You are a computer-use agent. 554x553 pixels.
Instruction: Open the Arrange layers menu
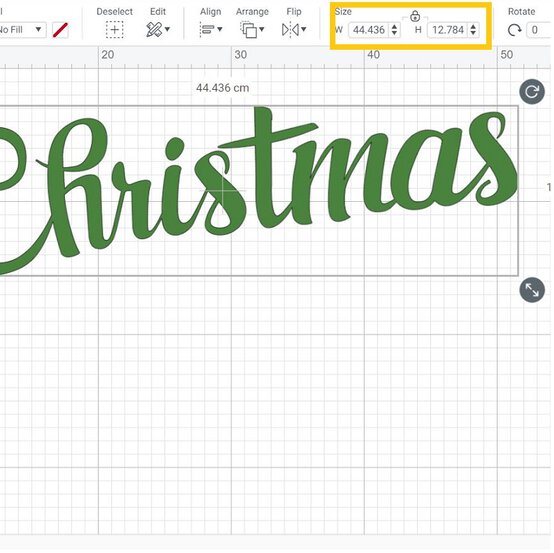252,30
